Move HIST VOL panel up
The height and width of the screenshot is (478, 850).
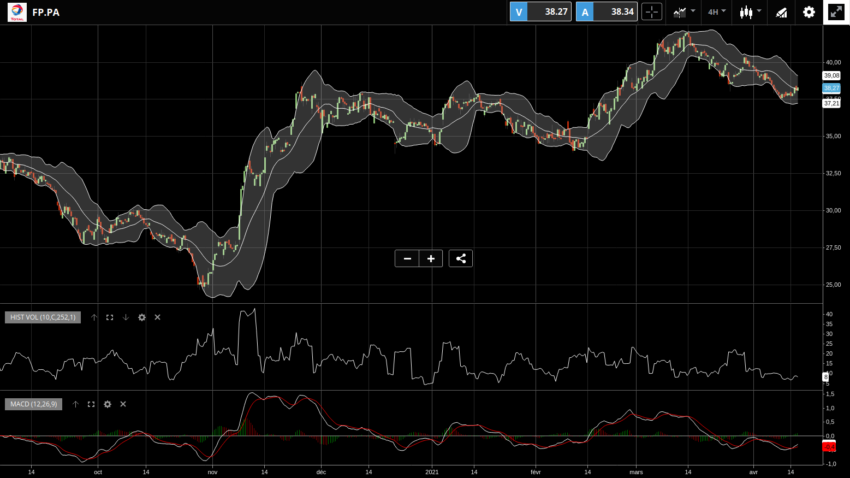tap(94, 317)
